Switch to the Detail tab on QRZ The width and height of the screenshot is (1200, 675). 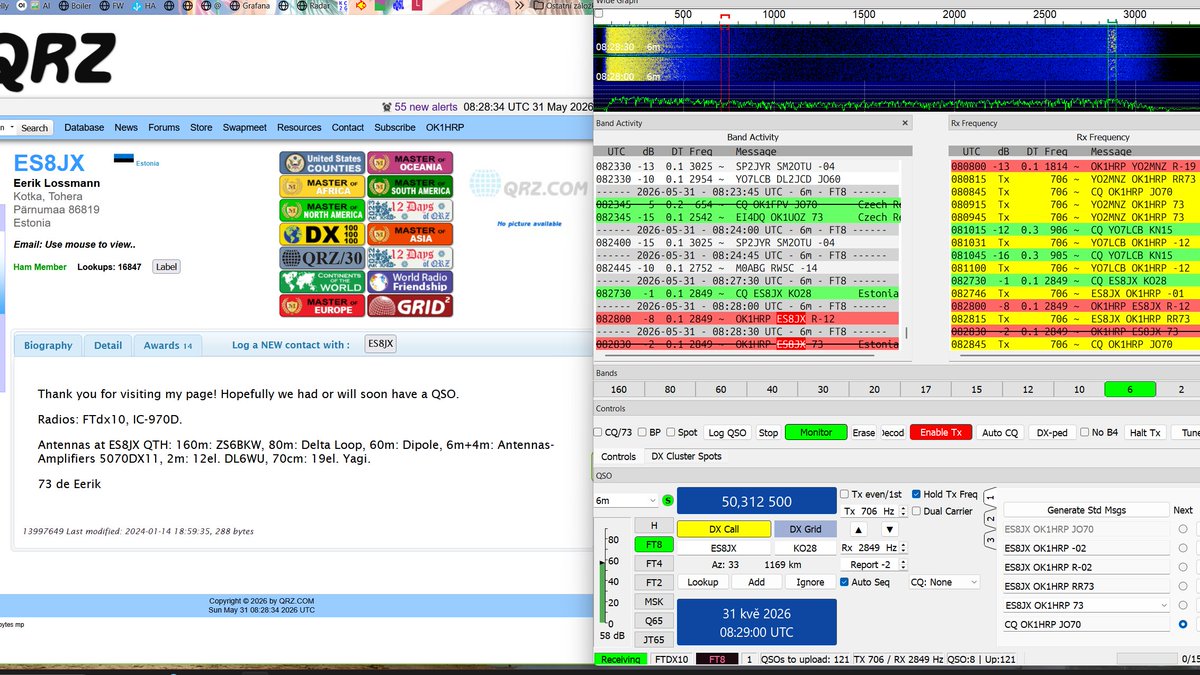[x=108, y=346]
